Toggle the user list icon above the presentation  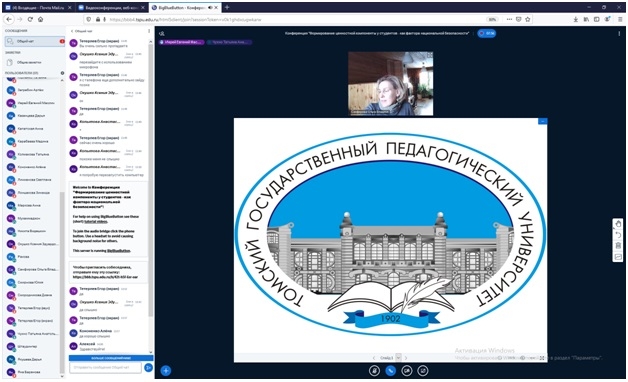162,34
